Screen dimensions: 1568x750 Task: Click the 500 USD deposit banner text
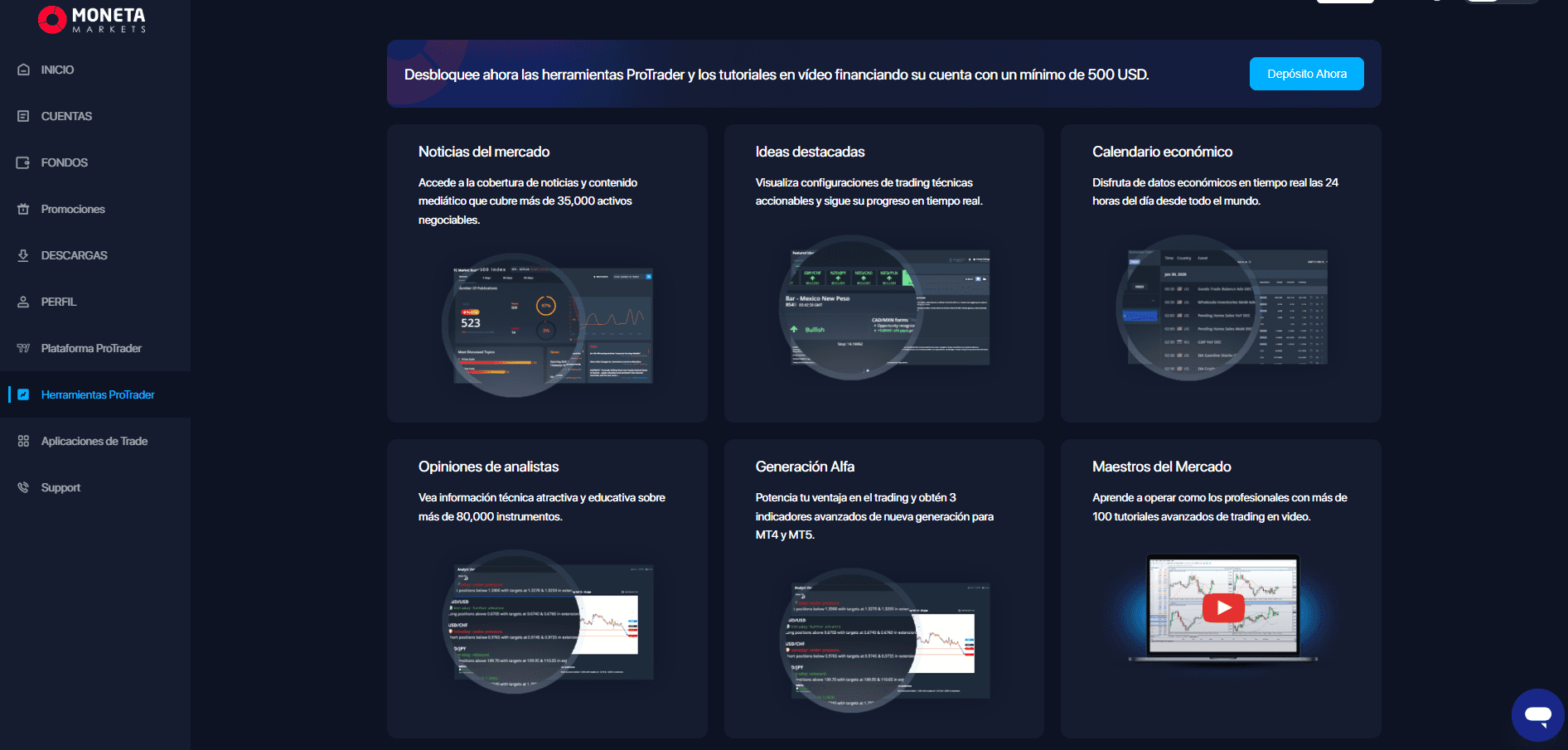pyautogui.click(x=777, y=75)
